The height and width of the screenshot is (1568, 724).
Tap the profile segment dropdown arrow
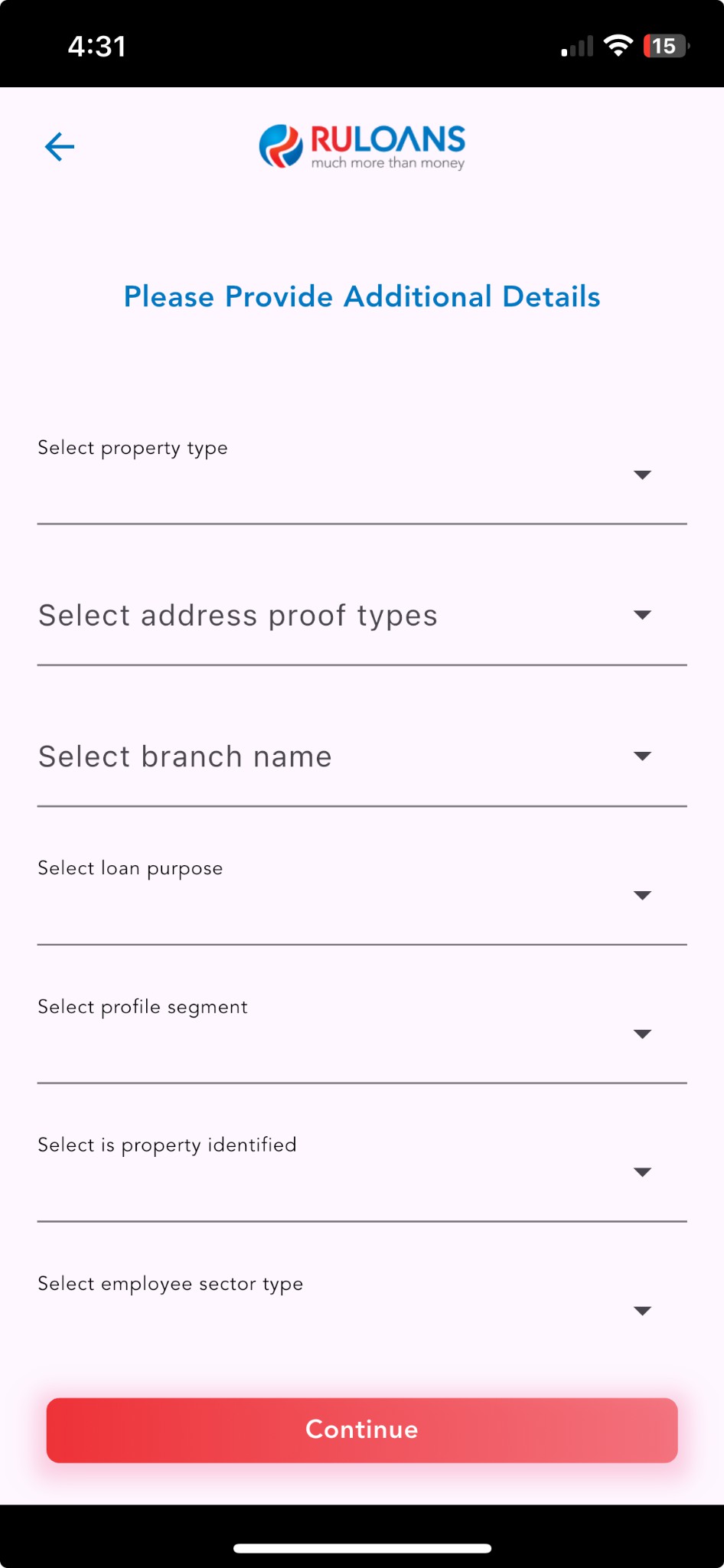pos(643,1034)
